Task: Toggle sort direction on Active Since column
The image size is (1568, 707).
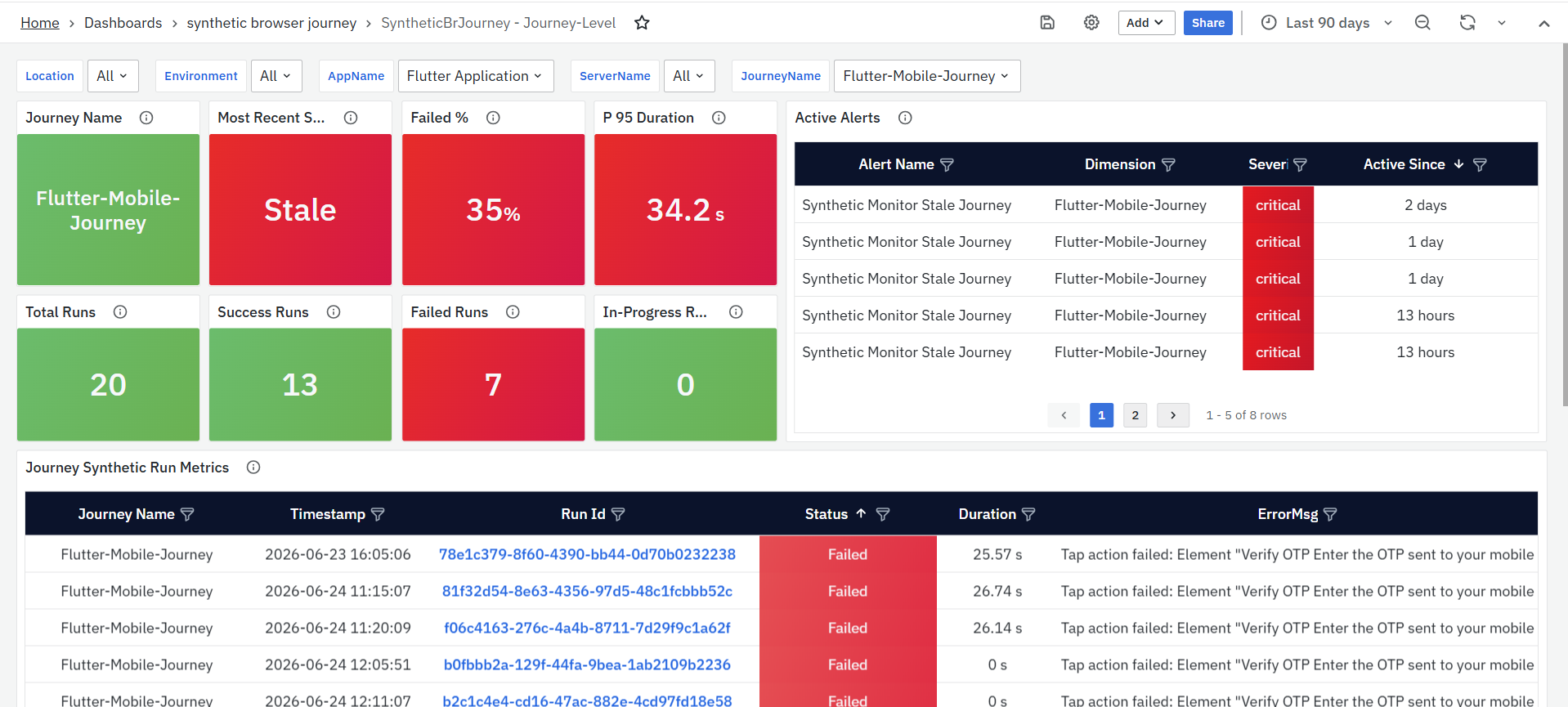Action: tap(1458, 164)
